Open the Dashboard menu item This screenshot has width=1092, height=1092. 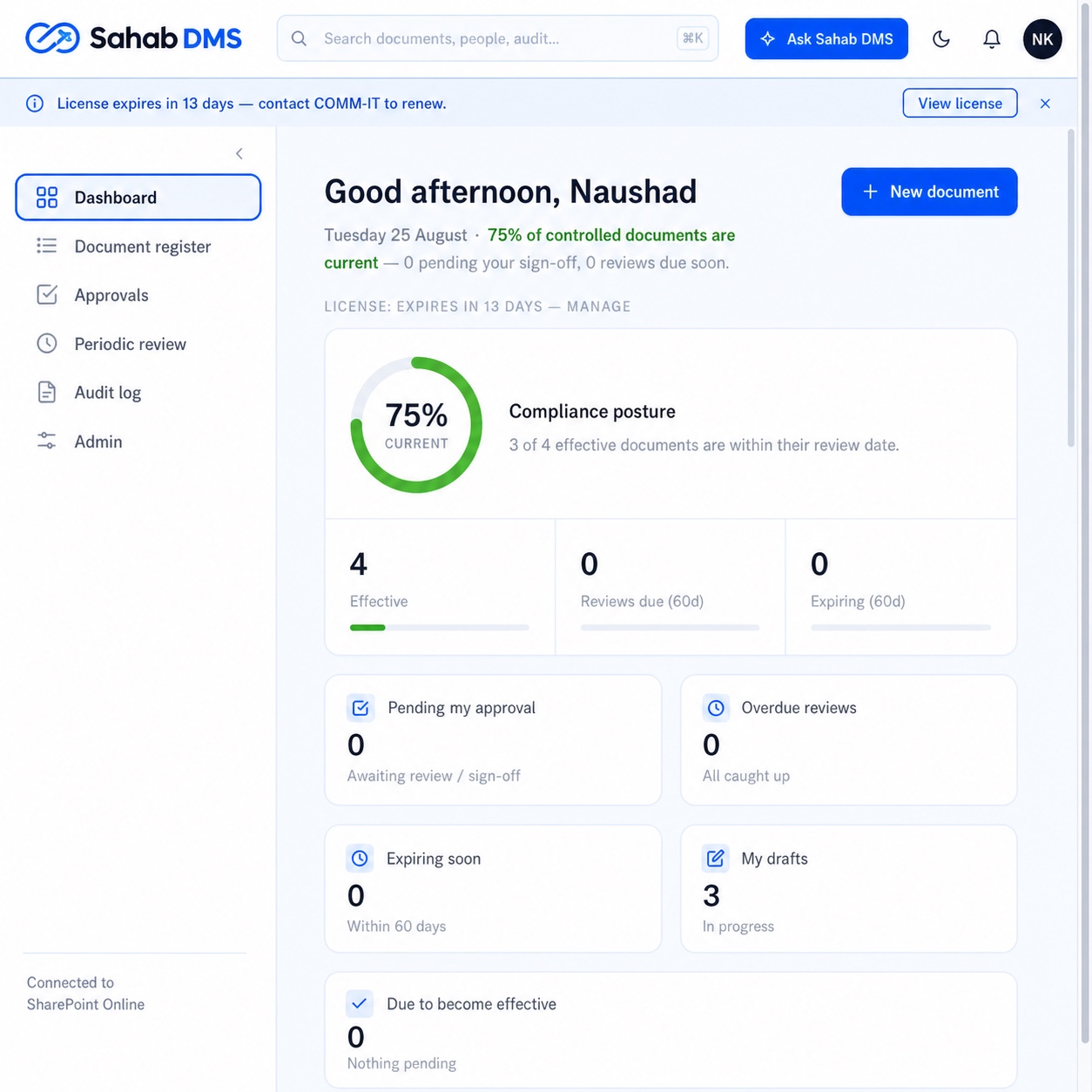tap(138, 198)
